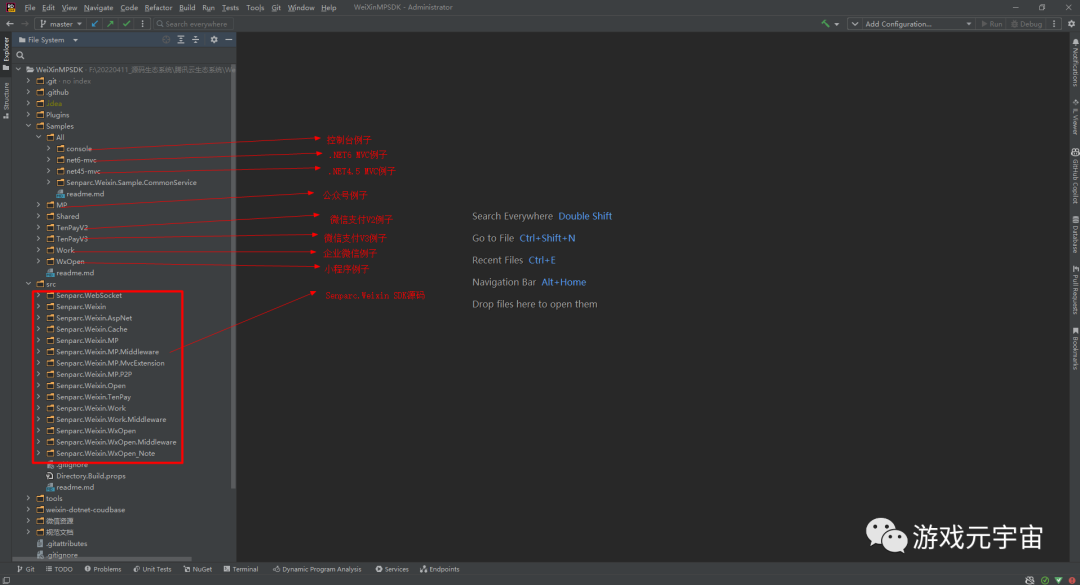This screenshot has height=585, width=1080.
Task: Open the run toolbar more-actions dots
Action: click(1054, 23)
